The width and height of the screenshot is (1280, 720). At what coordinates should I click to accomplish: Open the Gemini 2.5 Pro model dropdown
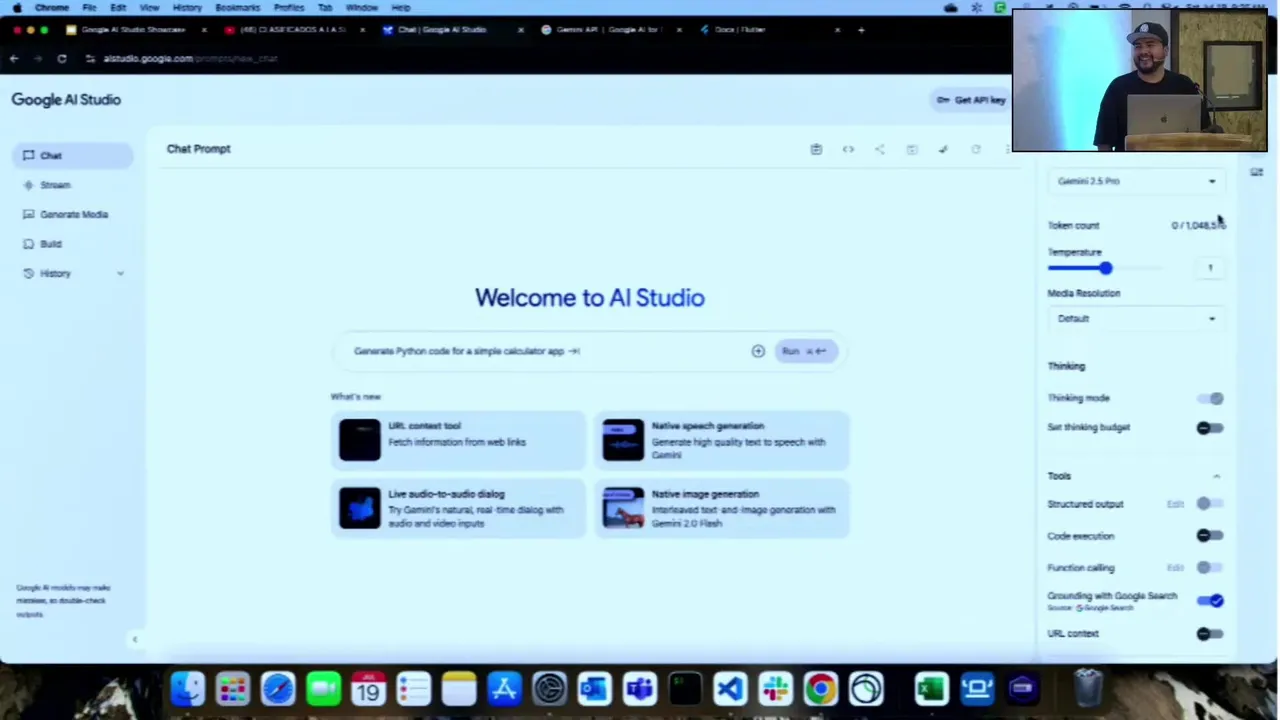(1136, 181)
